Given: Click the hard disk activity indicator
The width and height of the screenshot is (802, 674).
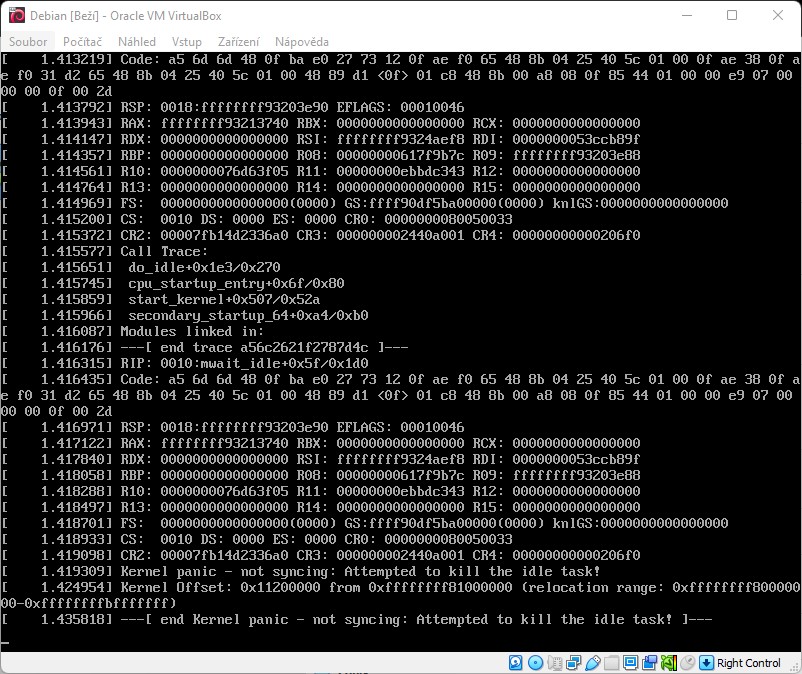Looking at the screenshot, I should [516, 663].
